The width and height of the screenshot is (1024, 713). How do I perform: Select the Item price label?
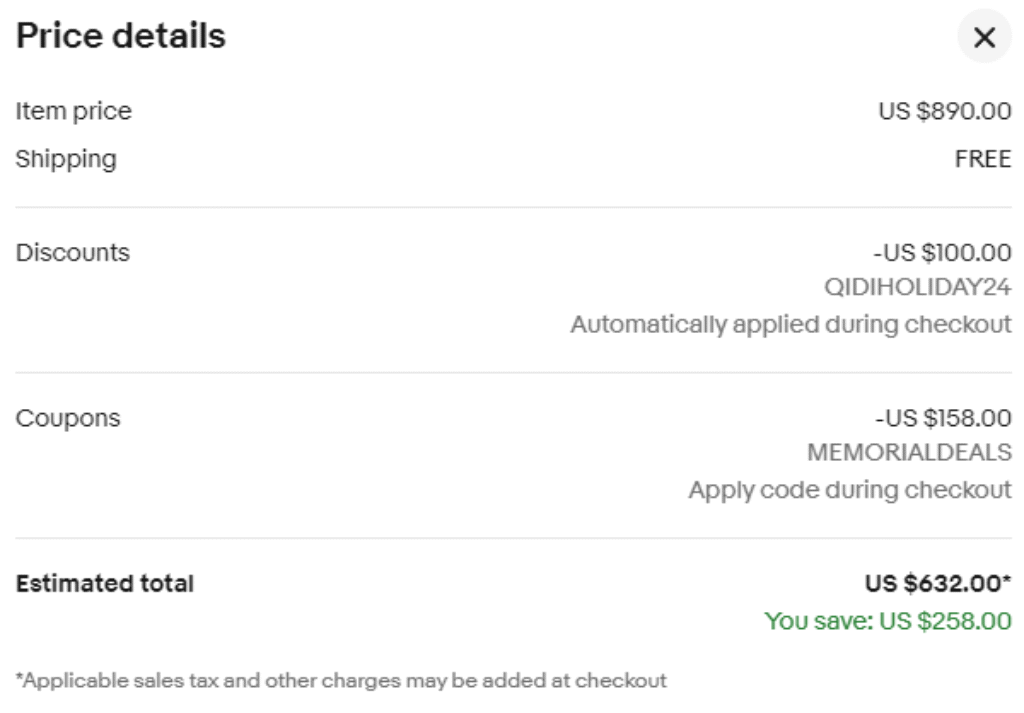point(74,111)
